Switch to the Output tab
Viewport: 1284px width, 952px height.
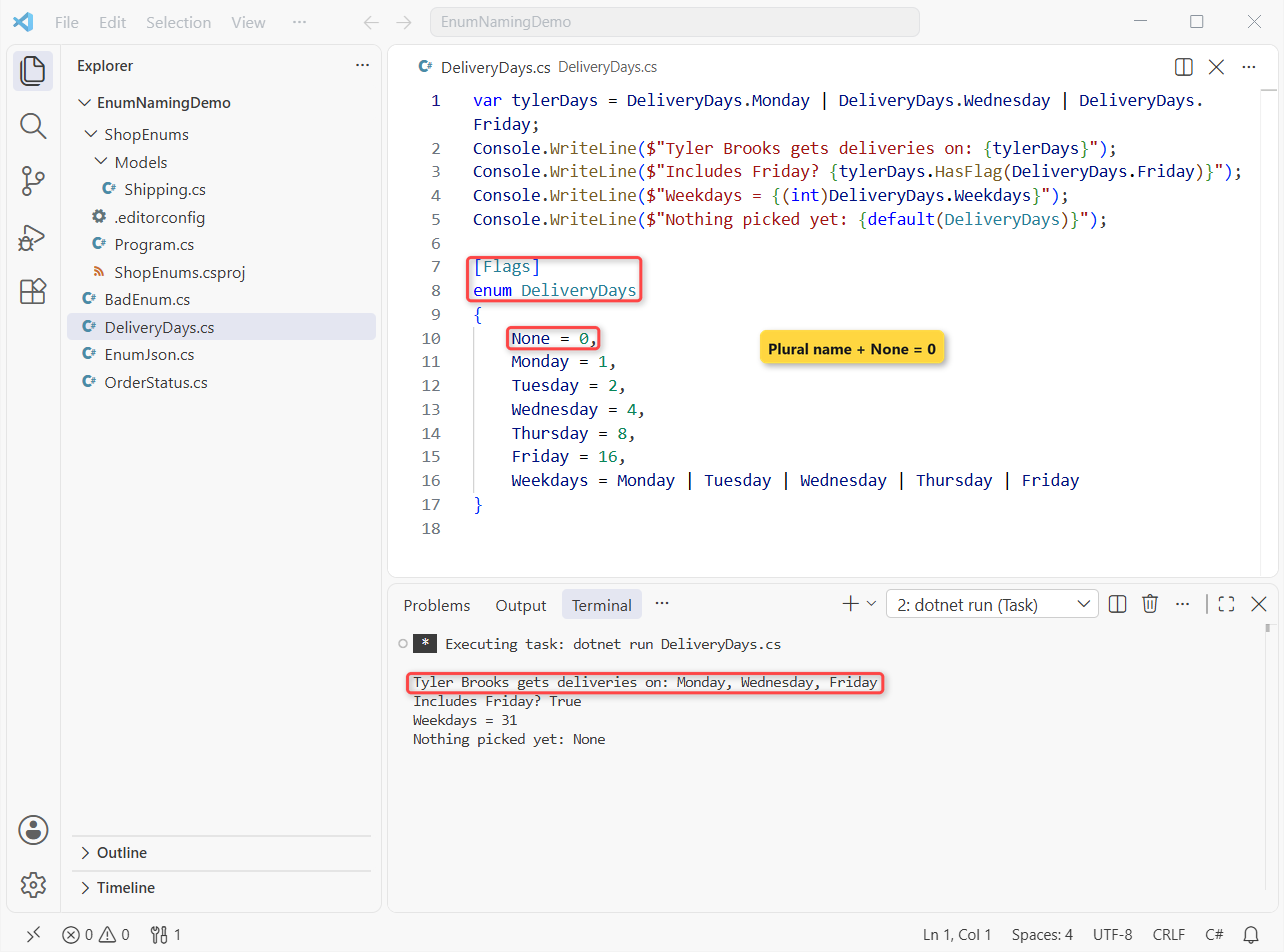pyautogui.click(x=521, y=605)
